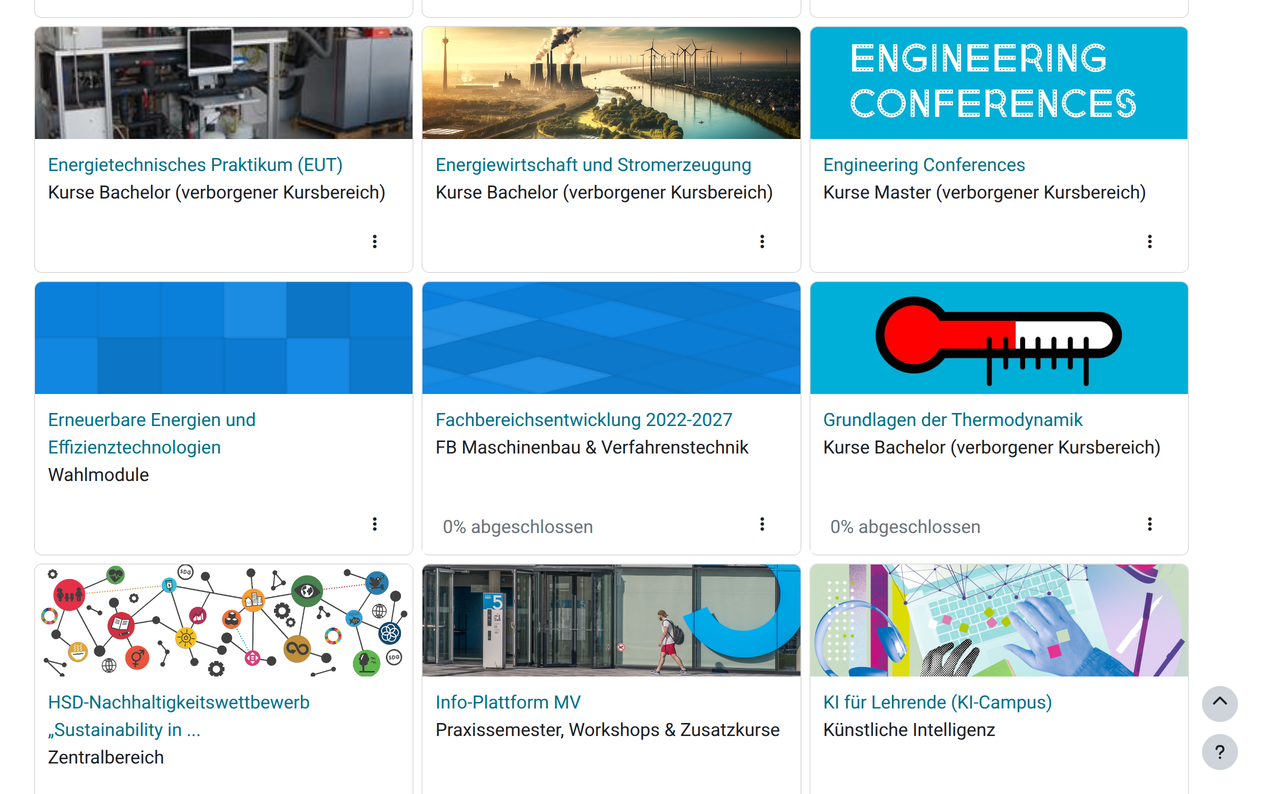The height and width of the screenshot is (794, 1264).
Task: Open options menu for Erneuerbare Energien course
Action: pyautogui.click(x=375, y=524)
